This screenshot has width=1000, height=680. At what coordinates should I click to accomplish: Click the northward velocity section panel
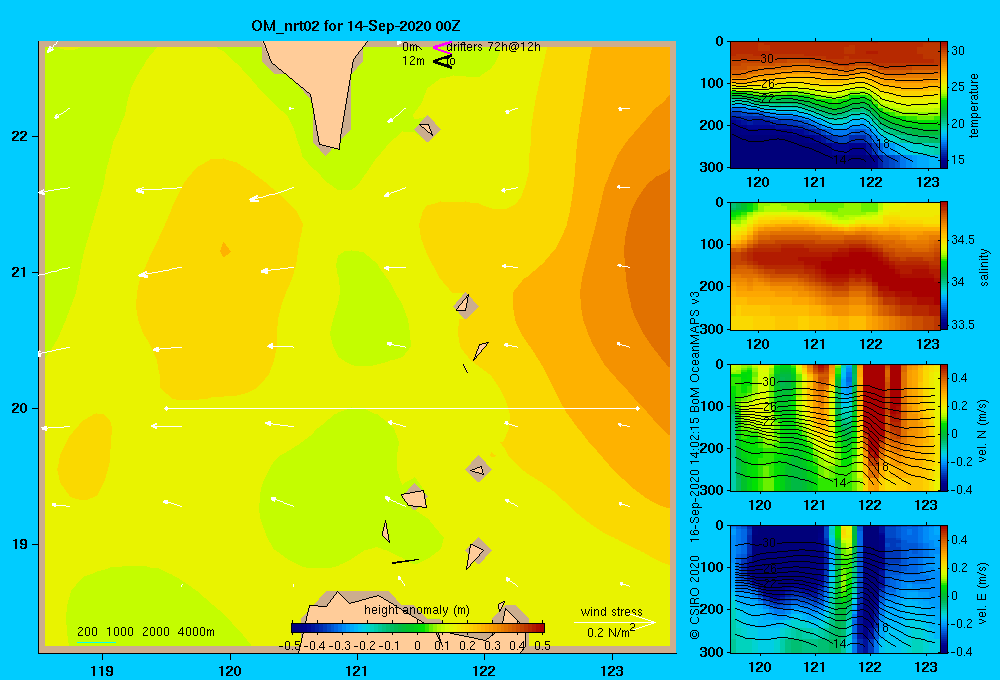(x=835, y=427)
